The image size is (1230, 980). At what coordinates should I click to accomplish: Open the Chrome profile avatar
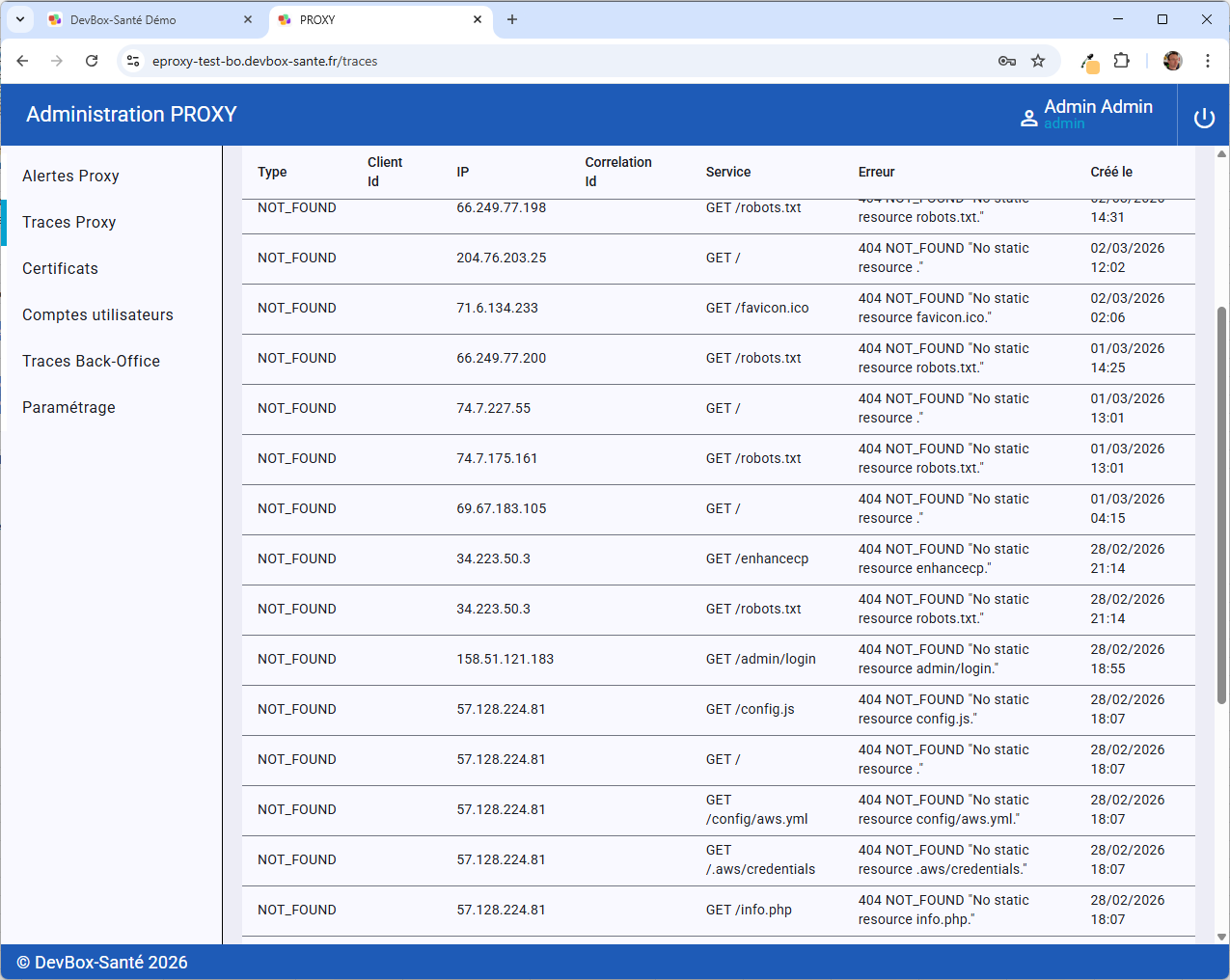[1172, 61]
